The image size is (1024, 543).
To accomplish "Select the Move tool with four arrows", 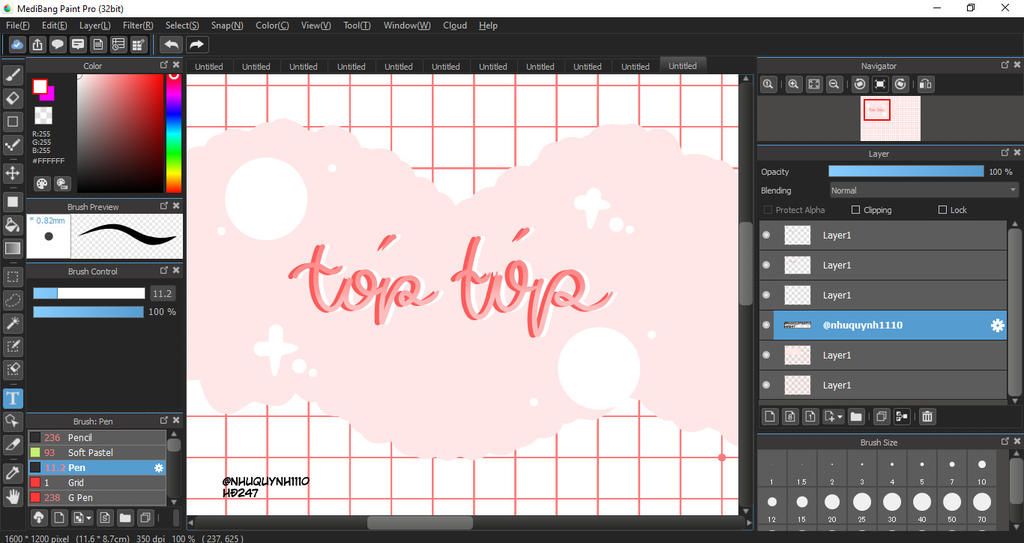I will [x=12, y=173].
